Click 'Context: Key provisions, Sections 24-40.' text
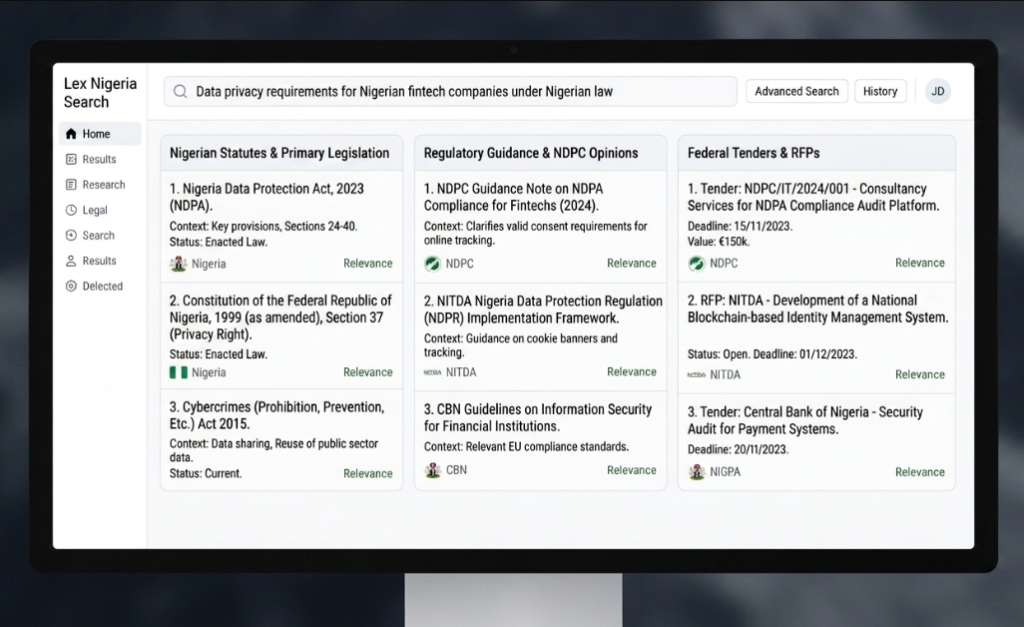1024x627 pixels. (263, 227)
